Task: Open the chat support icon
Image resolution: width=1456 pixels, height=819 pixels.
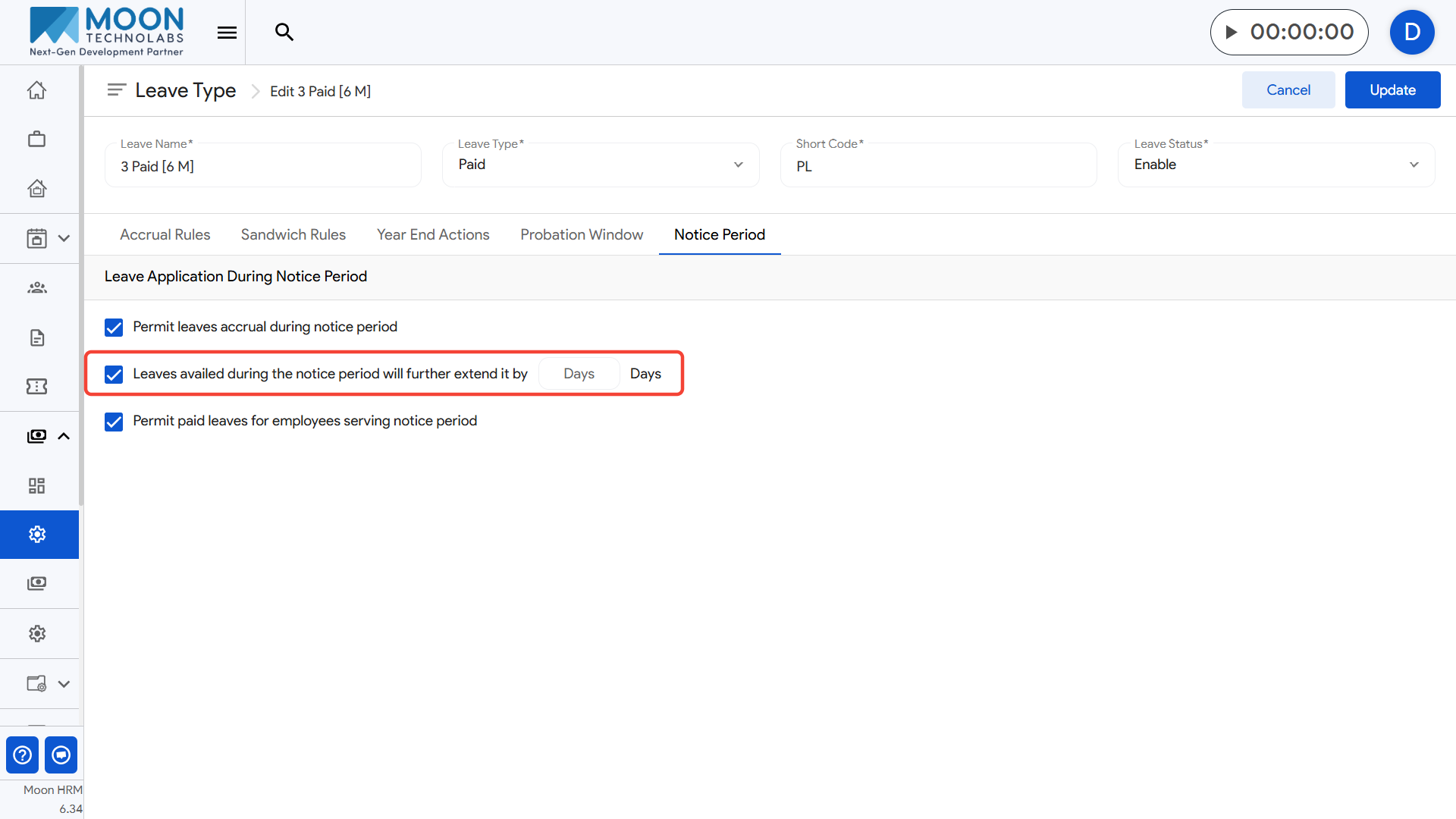Action: tap(61, 755)
